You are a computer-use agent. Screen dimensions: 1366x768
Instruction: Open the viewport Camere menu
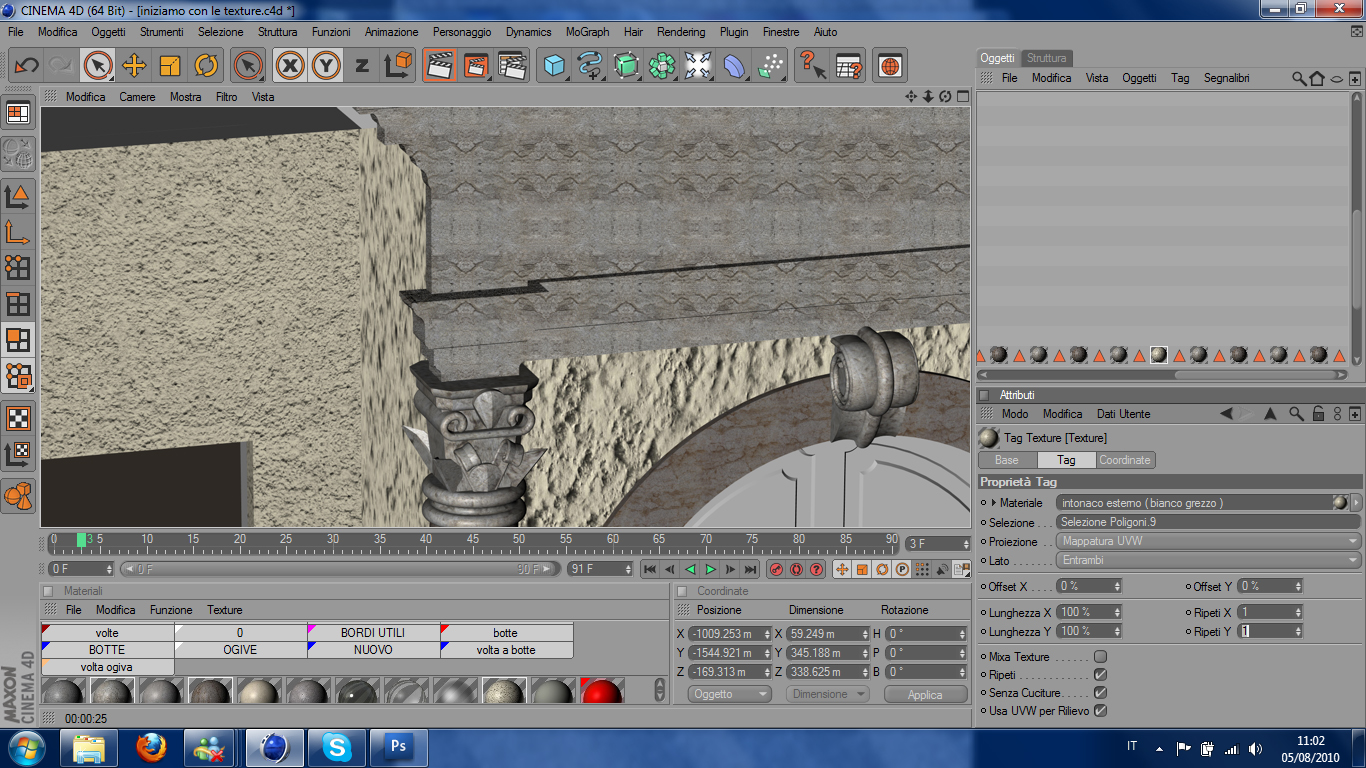coord(137,97)
